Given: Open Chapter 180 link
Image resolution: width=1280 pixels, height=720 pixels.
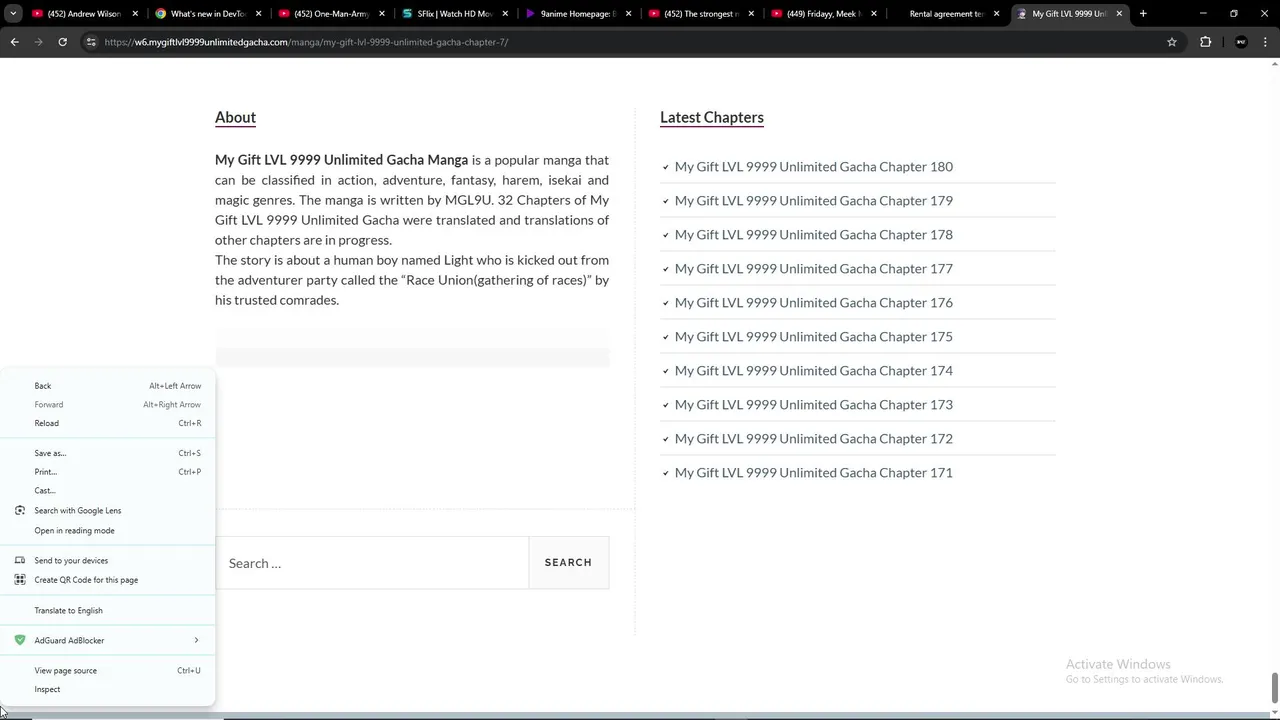Looking at the screenshot, I should [x=813, y=167].
